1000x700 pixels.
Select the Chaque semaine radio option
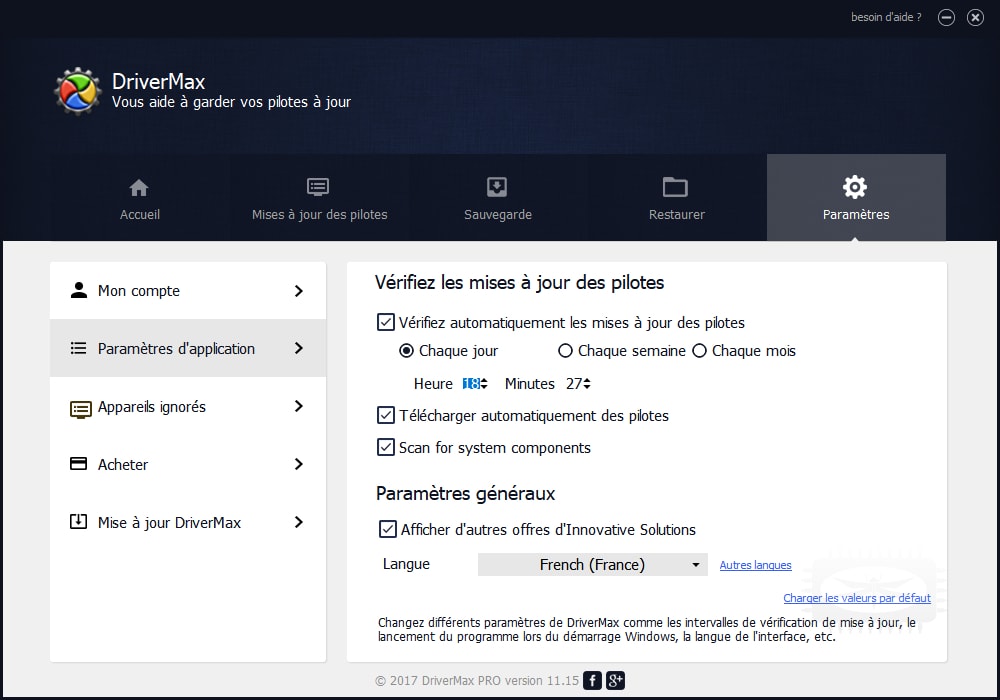(565, 351)
